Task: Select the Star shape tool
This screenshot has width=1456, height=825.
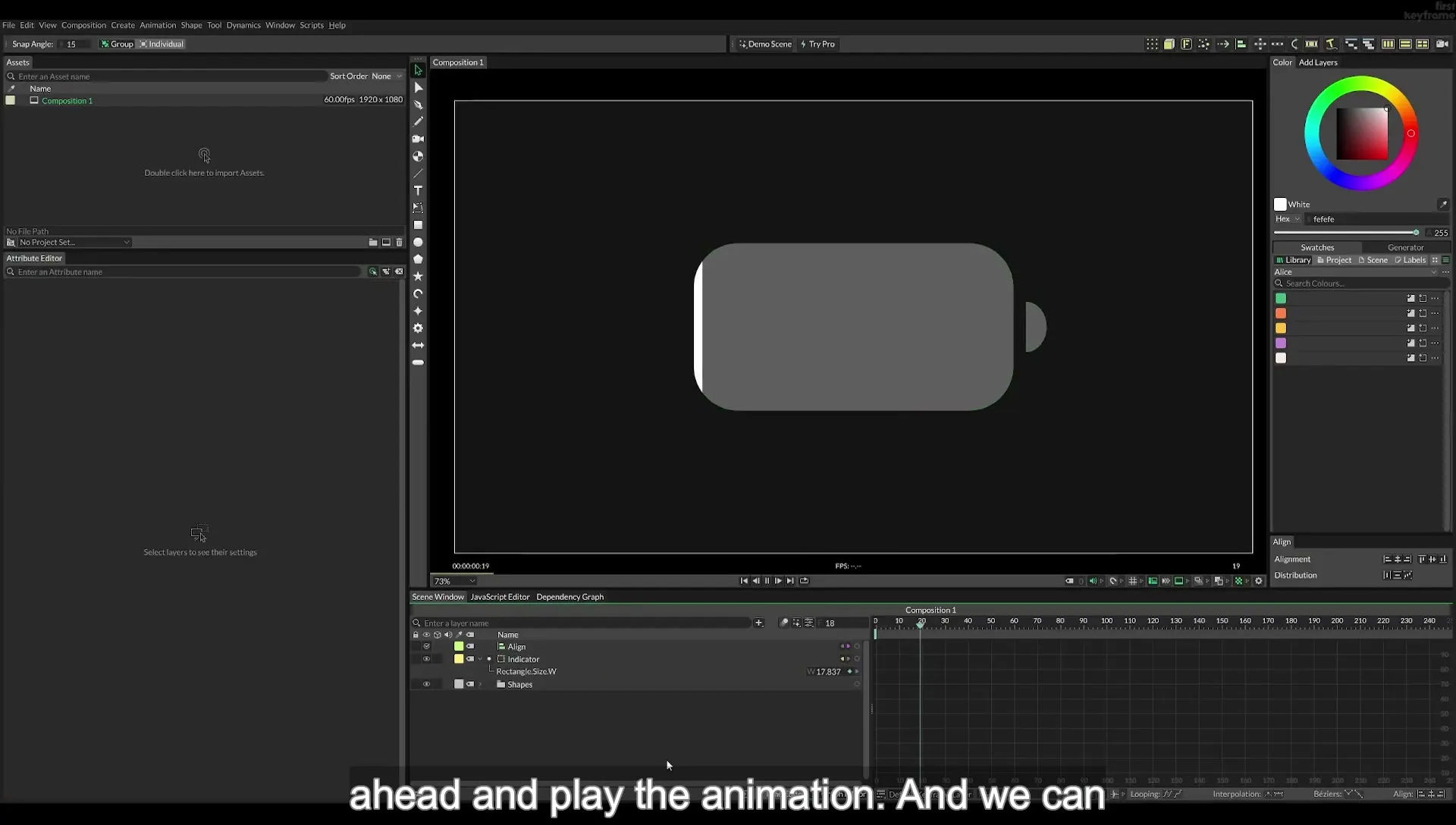Action: [418, 276]
